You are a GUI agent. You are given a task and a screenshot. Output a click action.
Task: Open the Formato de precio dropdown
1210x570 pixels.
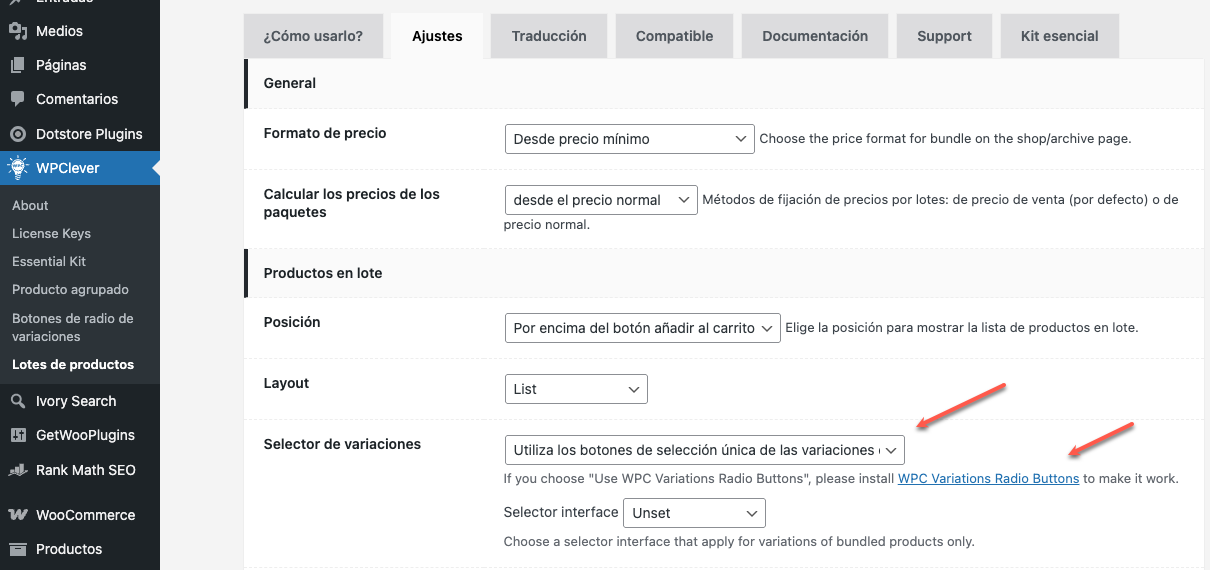pyautogui.click(x=629, y=139)
